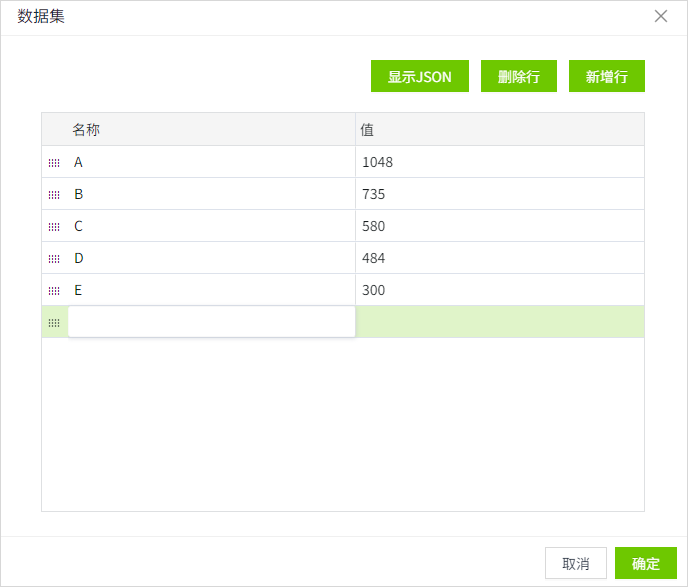688x587 pixels.
Task: Confirm the dataset with 确定
Action: [x=646, y=563]
